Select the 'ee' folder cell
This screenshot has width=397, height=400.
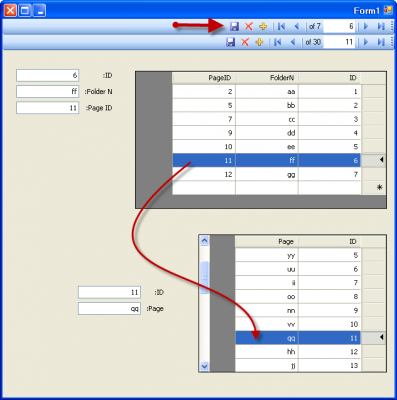pyautogui.click(x=267, y=147)
